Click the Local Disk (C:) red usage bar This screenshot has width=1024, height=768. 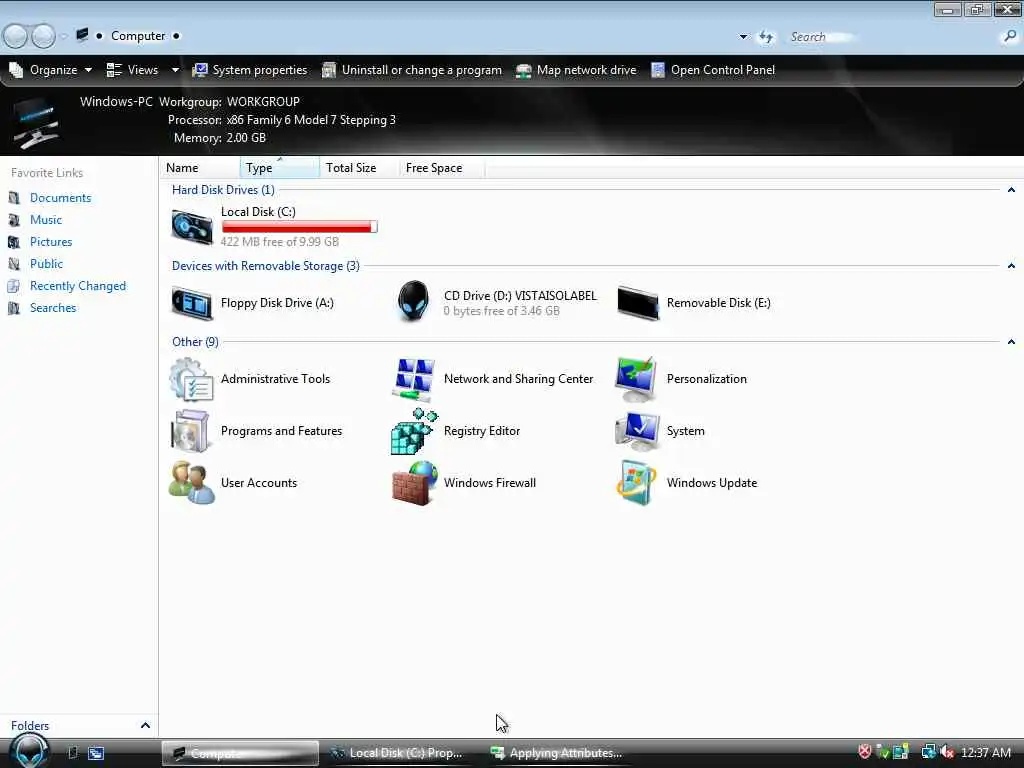click(x=299, y=227)
